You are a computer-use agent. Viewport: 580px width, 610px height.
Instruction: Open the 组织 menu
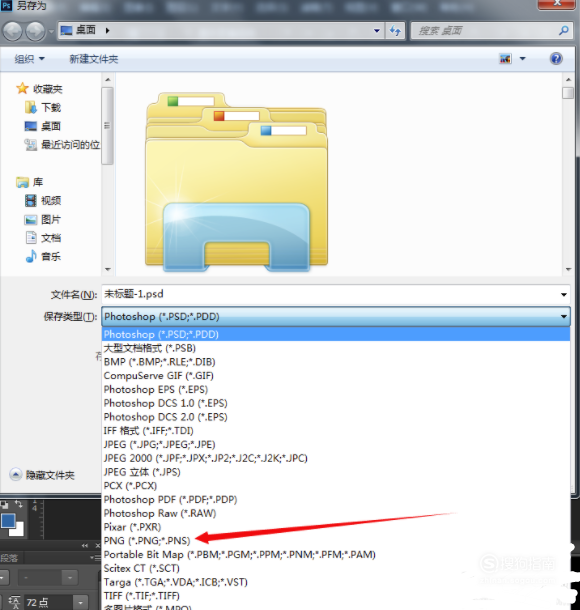pyautogui.click(x=30, y=59)
